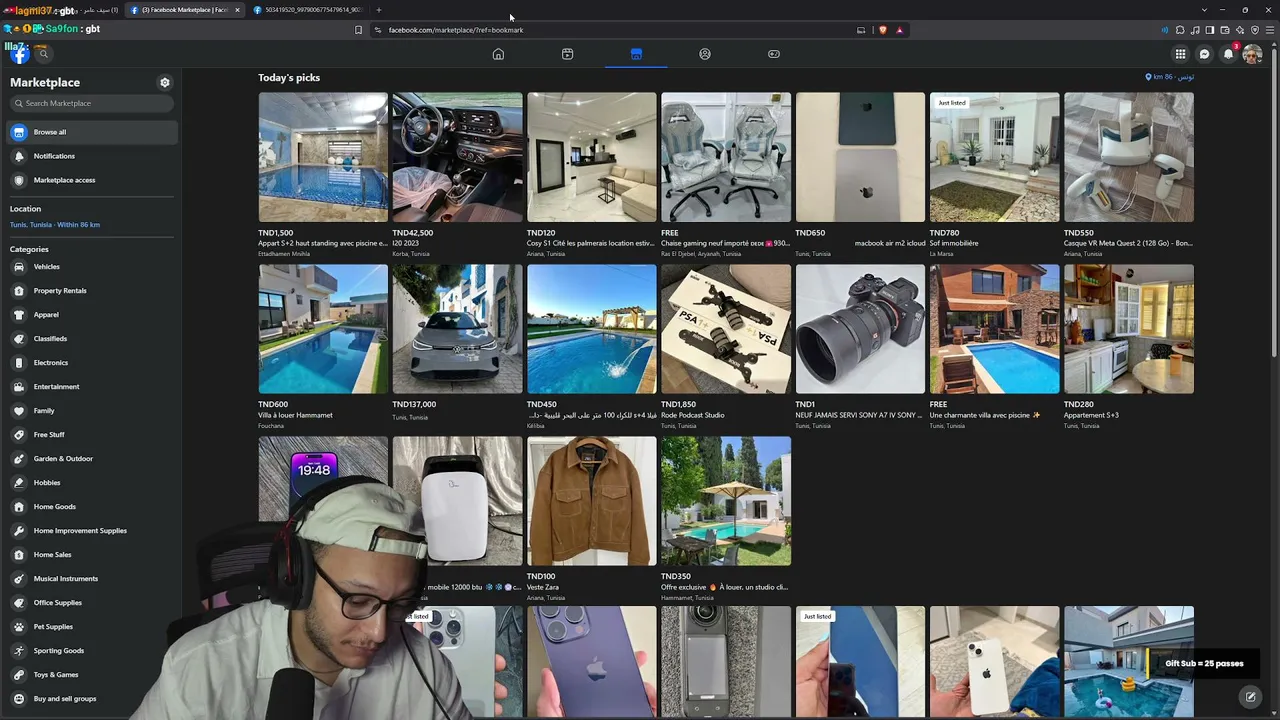Open the Entertainment category icon

click(18, 387)
